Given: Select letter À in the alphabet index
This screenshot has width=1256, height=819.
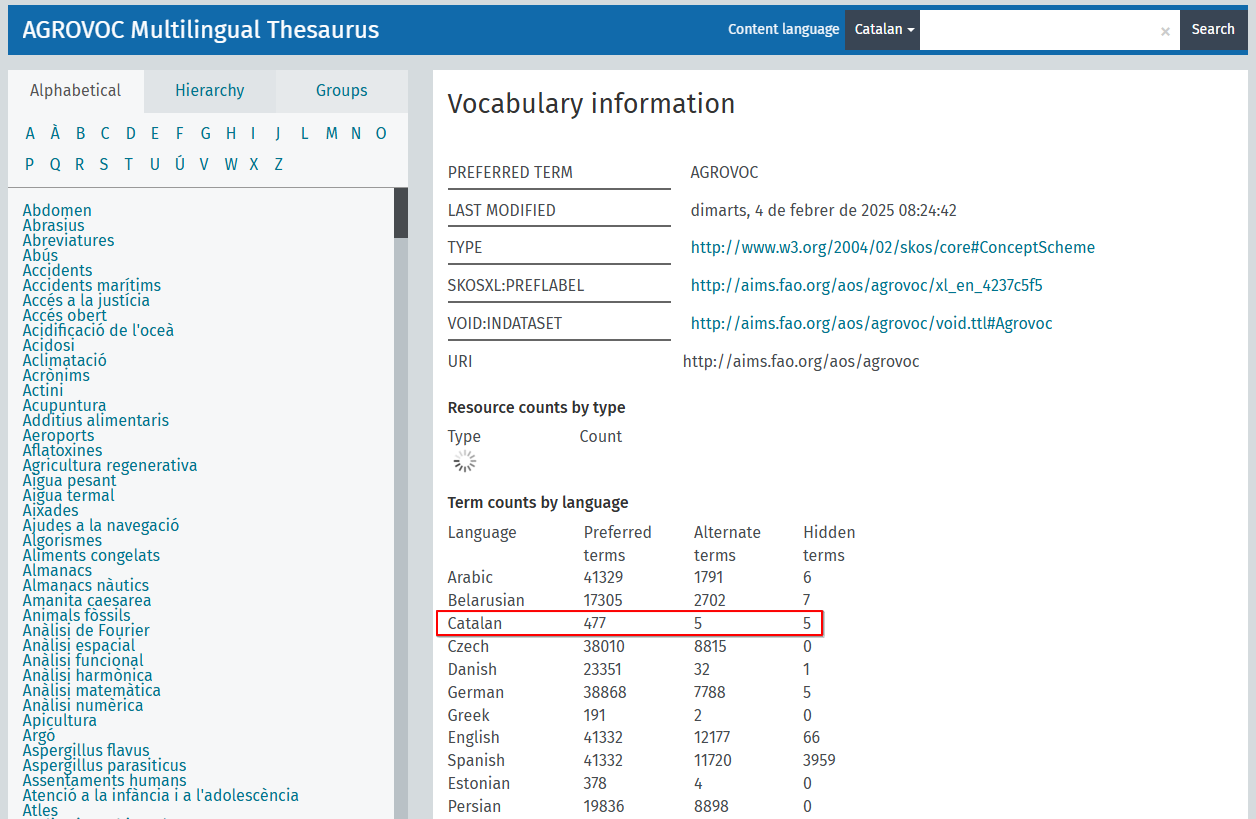Looking at the screenshot, I should click(55, 134).
